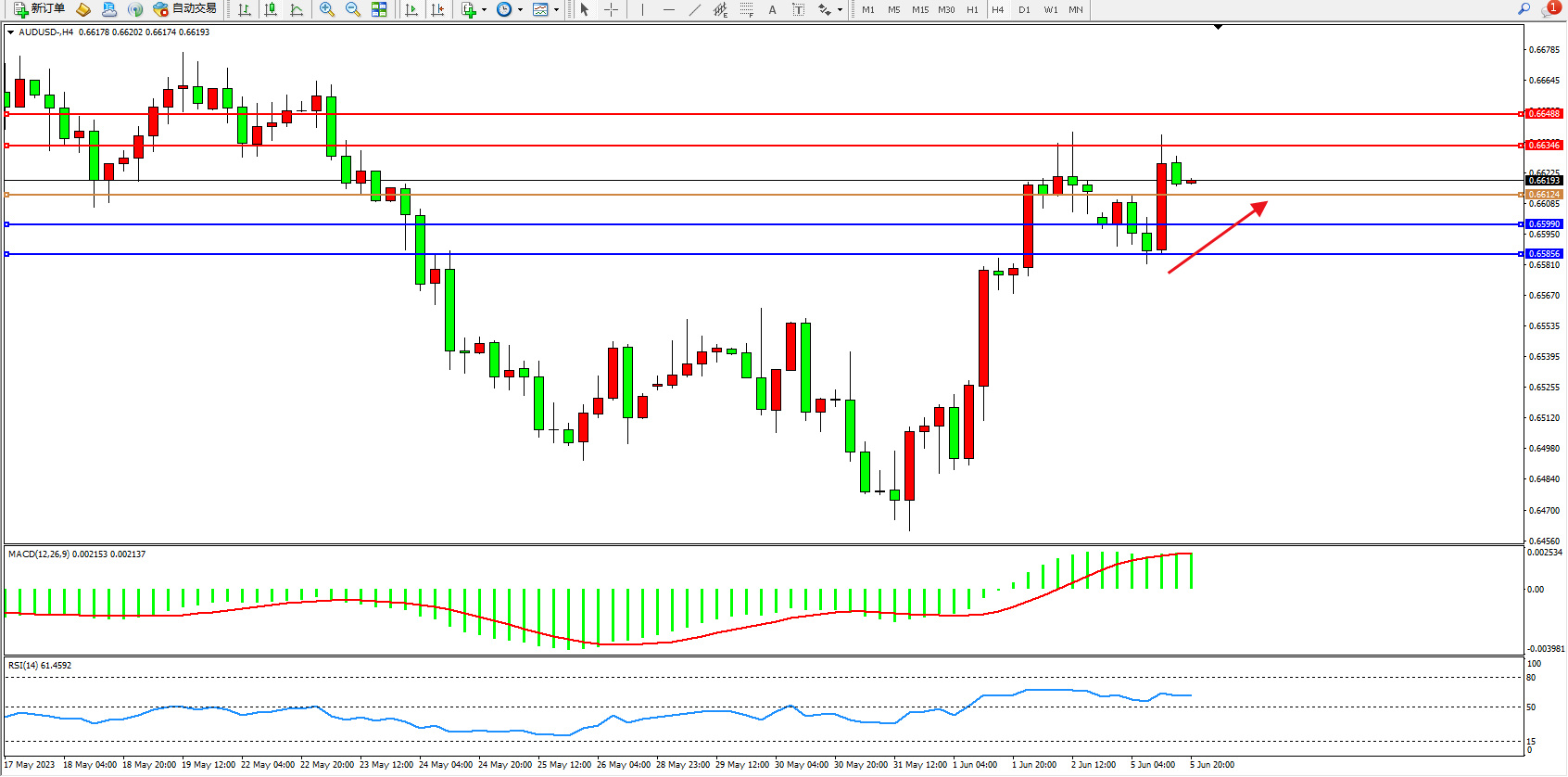The image size is (1568, 777).
Task: Click the New Order (新订单) button
Action: (x=39, y=9)
